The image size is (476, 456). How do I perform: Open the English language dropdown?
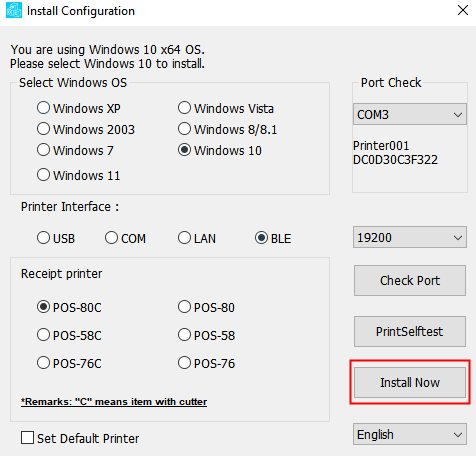410,434
